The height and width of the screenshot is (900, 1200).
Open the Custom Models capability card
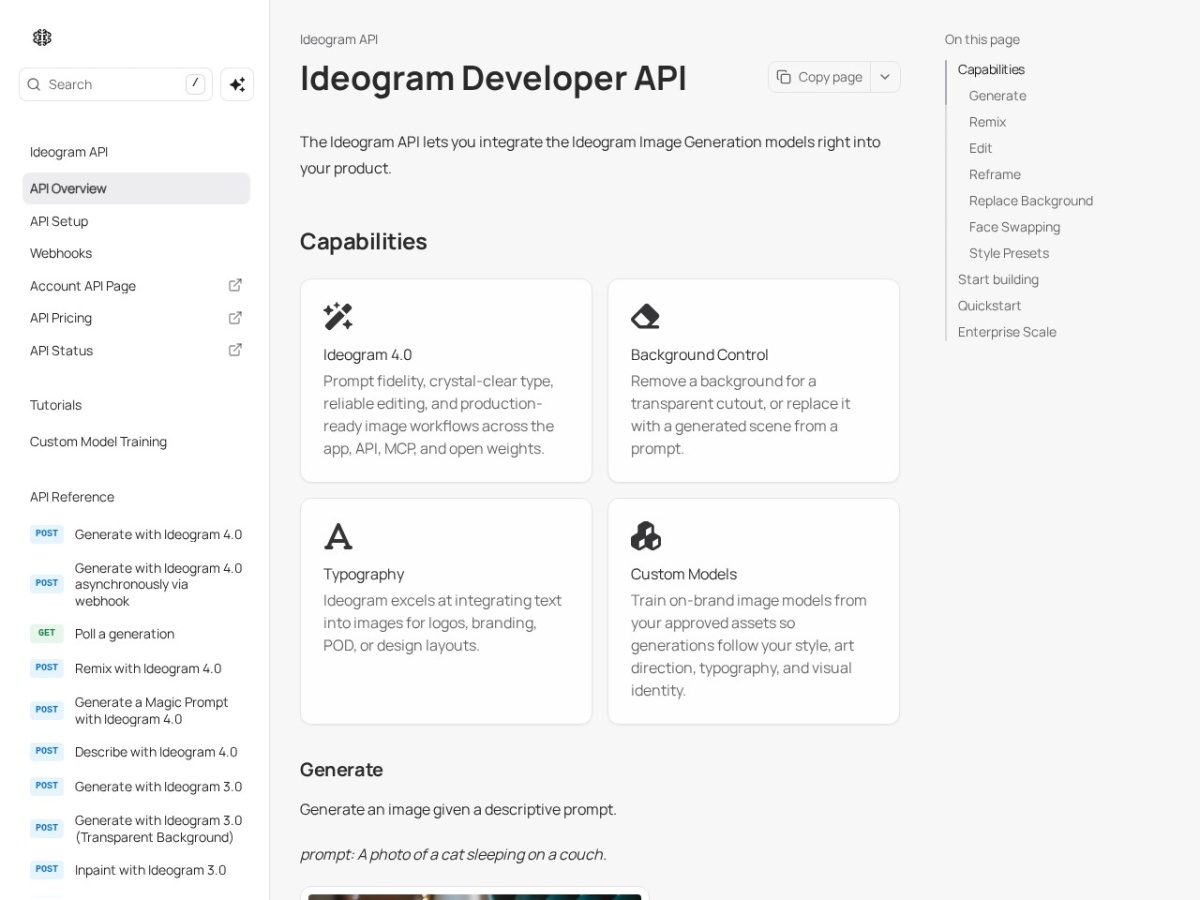754,611
